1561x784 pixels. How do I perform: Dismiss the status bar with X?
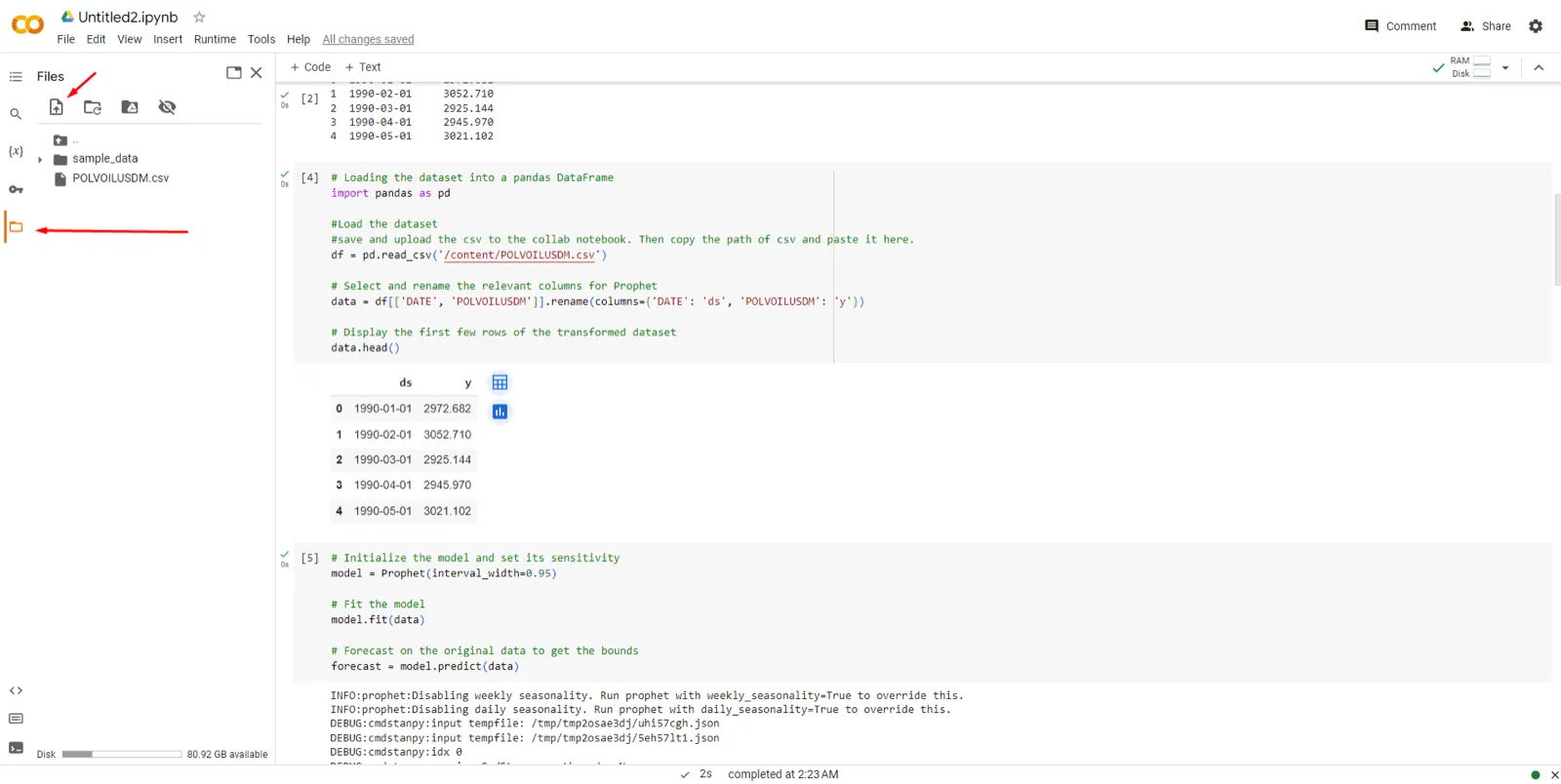[x=1554, y=774]
